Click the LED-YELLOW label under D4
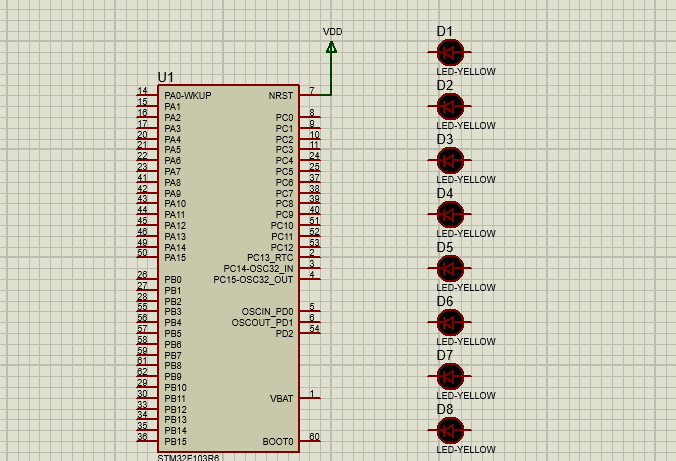Screen dimensions: 676x461 tap(466, 233)
